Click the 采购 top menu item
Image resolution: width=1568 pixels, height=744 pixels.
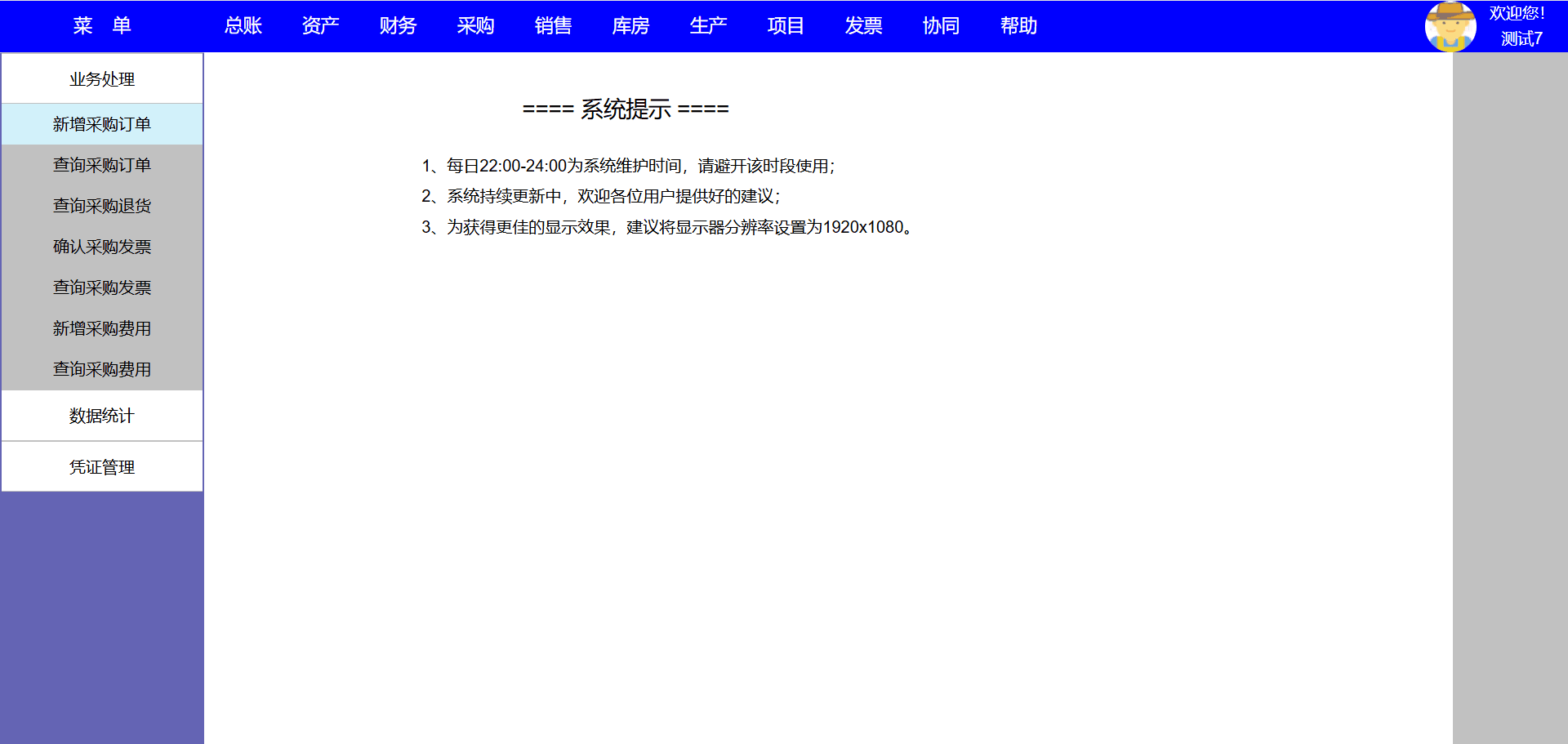[x=475, y=26]
